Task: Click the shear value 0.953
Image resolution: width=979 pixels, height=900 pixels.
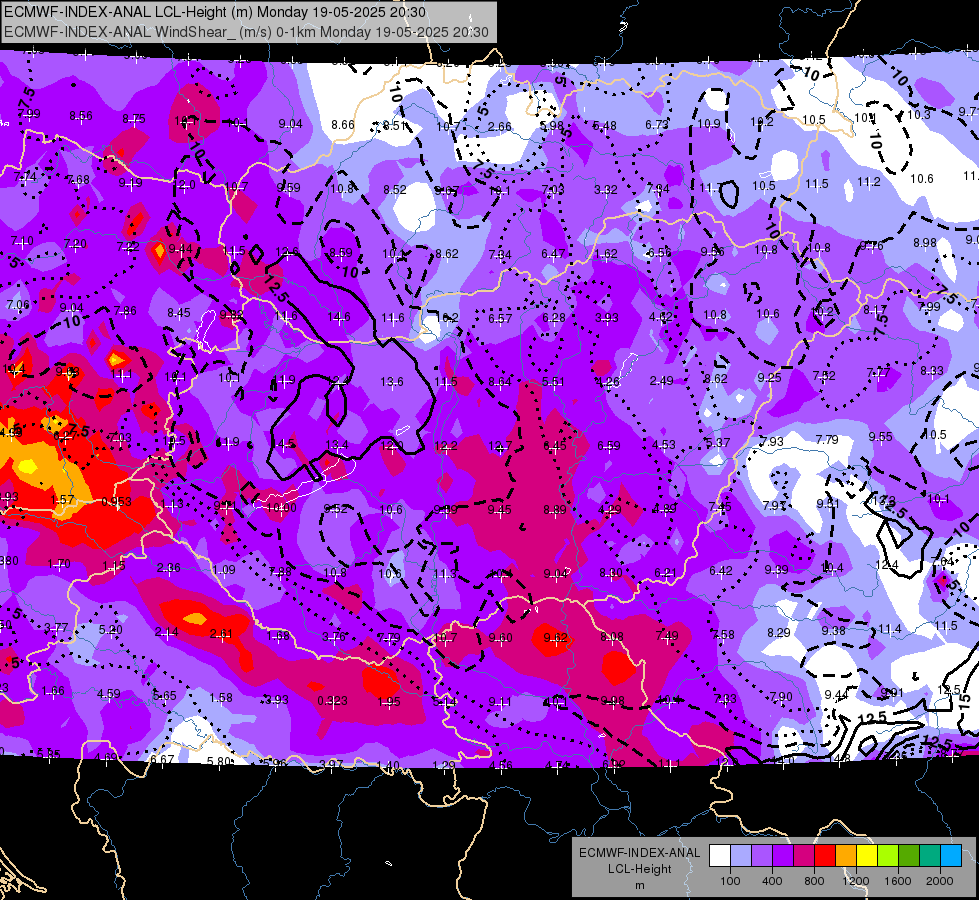Action: [116, 502]
